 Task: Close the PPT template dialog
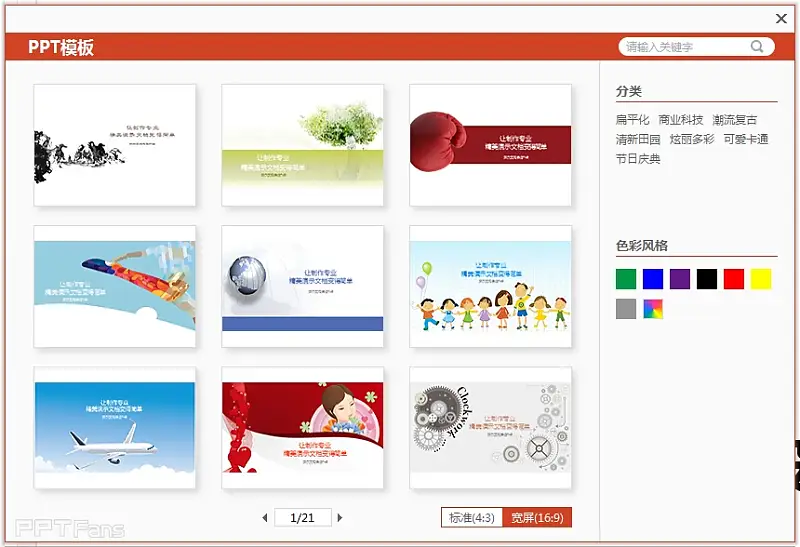(781, 18)
